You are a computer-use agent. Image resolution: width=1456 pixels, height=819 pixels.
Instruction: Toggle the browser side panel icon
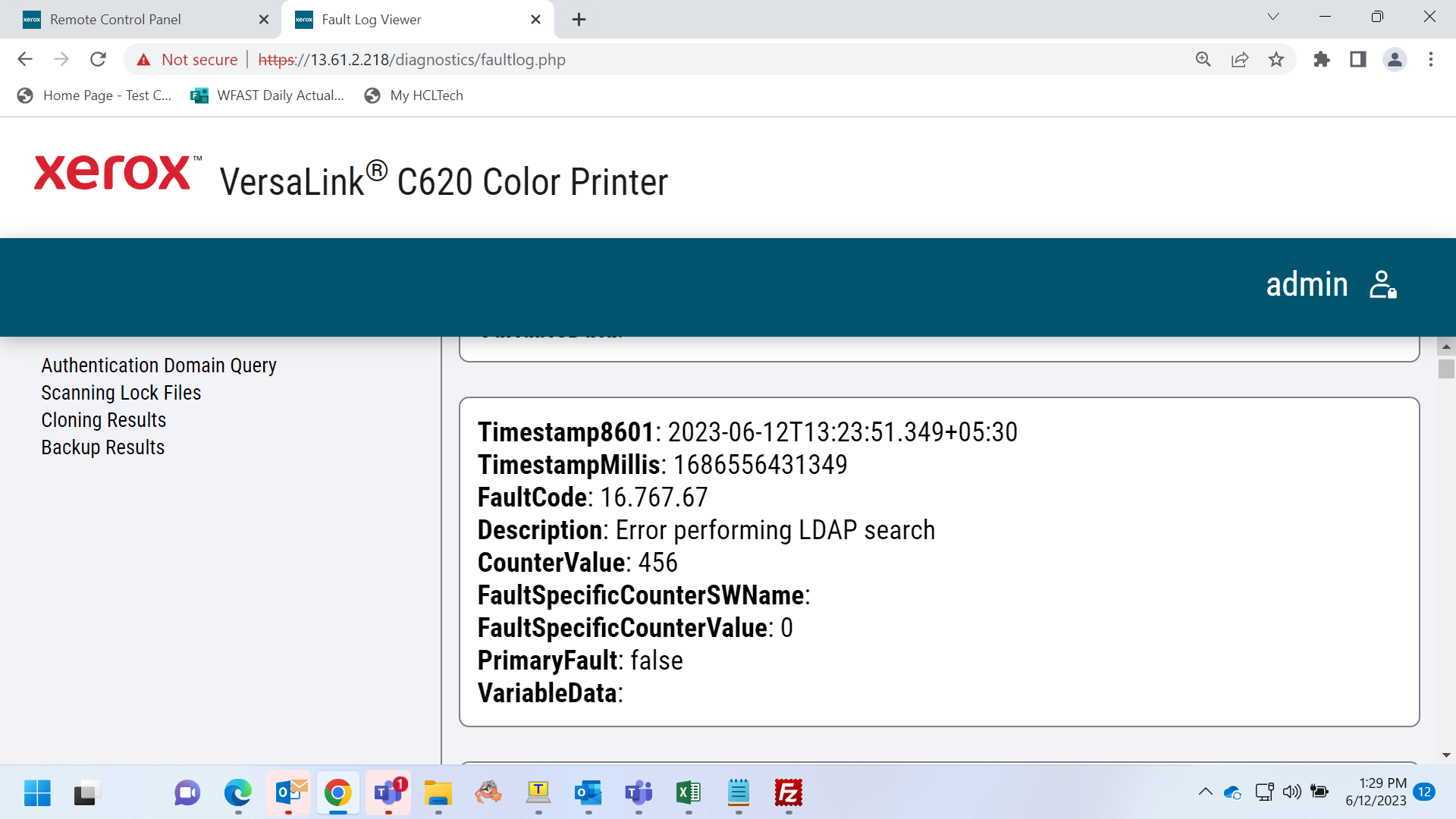[x=1358, y=59]
